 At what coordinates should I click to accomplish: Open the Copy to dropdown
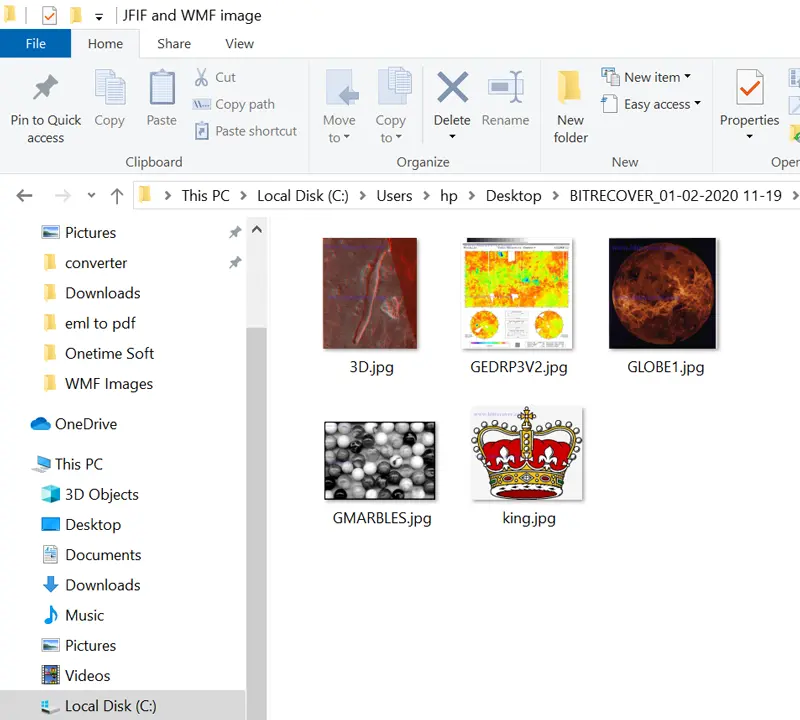coord(390,137)
